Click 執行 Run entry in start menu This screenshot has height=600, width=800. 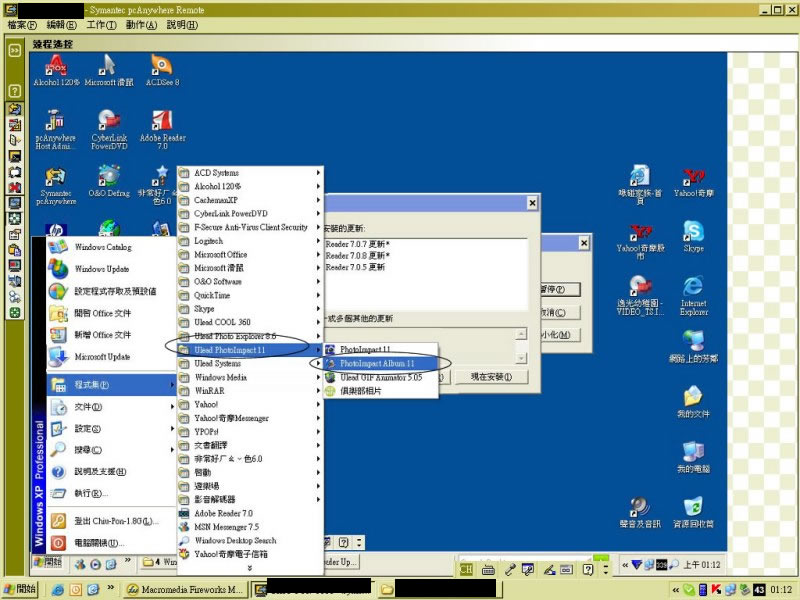[x=111, y=493]
